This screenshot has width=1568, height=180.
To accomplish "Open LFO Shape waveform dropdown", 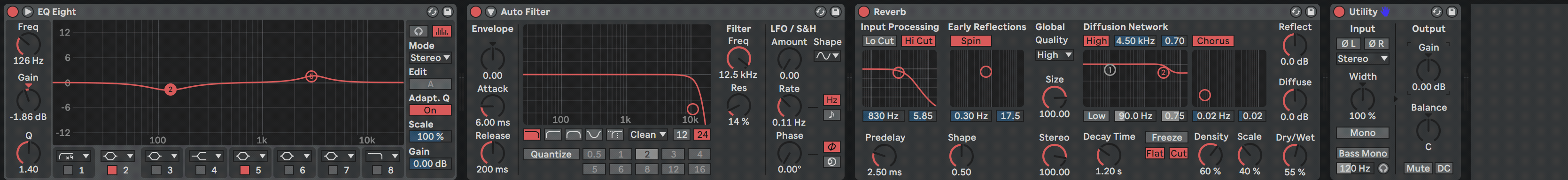I will tap(827, 55).
